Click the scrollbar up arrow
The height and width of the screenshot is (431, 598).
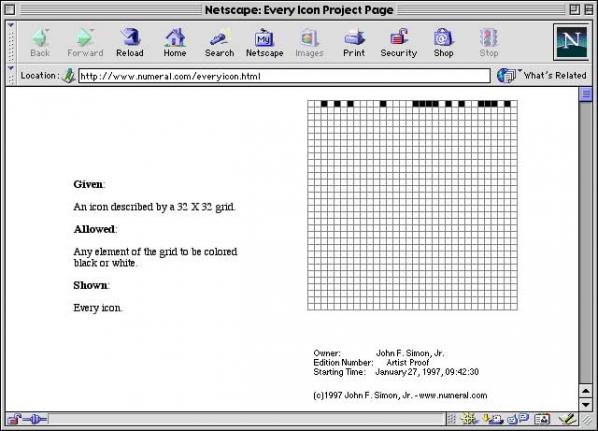(585, 391)
